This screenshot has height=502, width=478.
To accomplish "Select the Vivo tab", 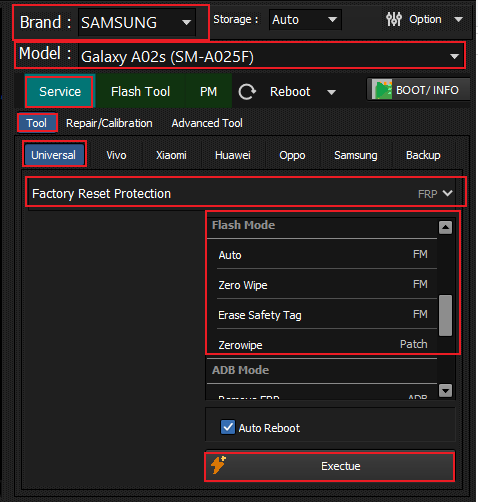I will [116, 155].
